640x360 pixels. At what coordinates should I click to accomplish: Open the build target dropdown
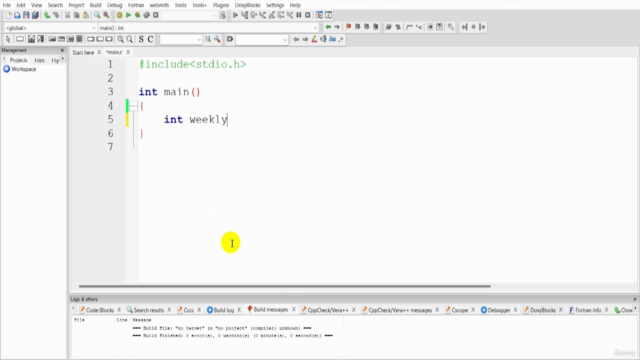tap(189, 16)
